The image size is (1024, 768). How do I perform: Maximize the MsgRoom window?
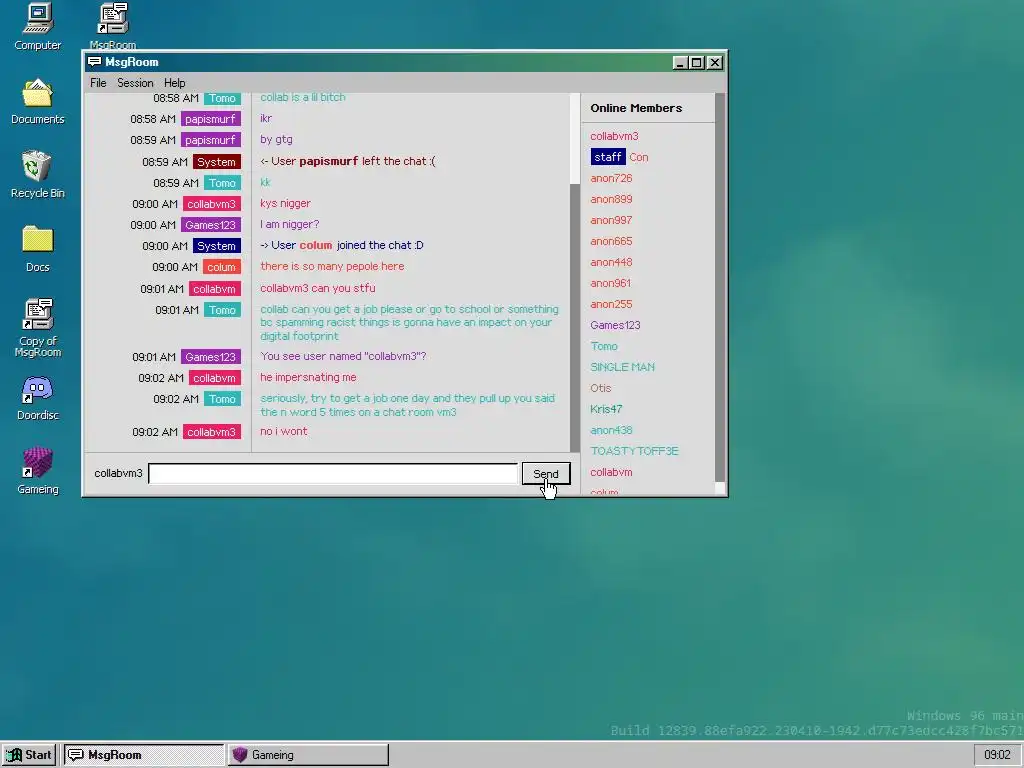(x=697, y=63)
